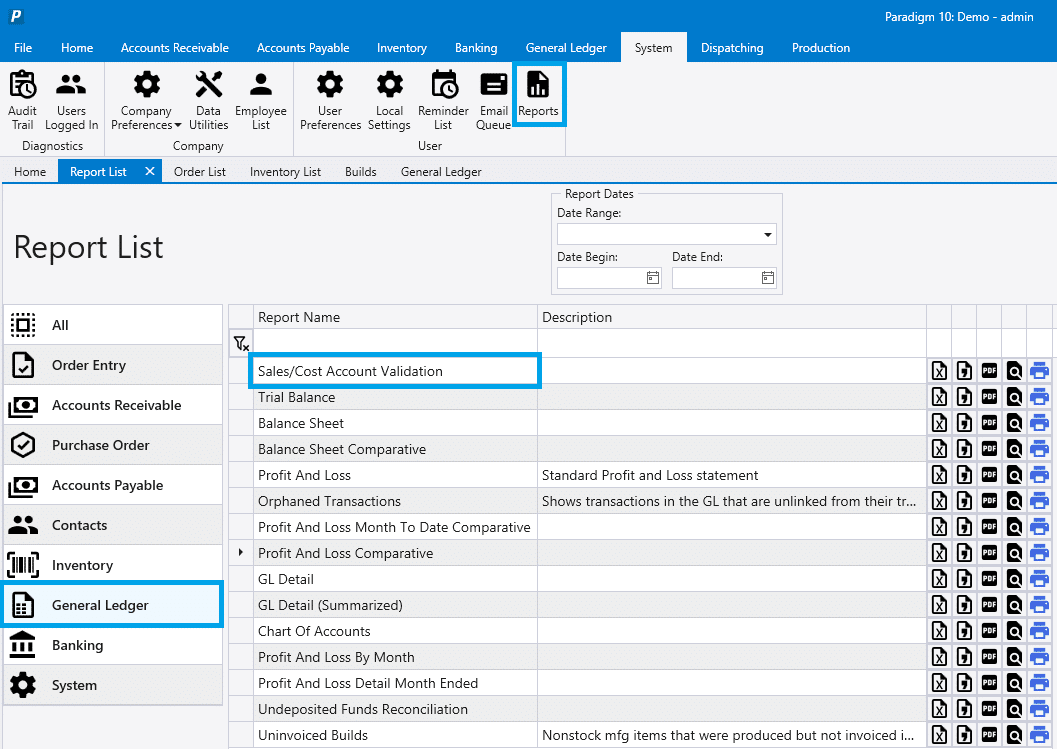Print the Undeposited Funds Reconciliation report
Viewport: 1057px width, 749px height.
1039,709
